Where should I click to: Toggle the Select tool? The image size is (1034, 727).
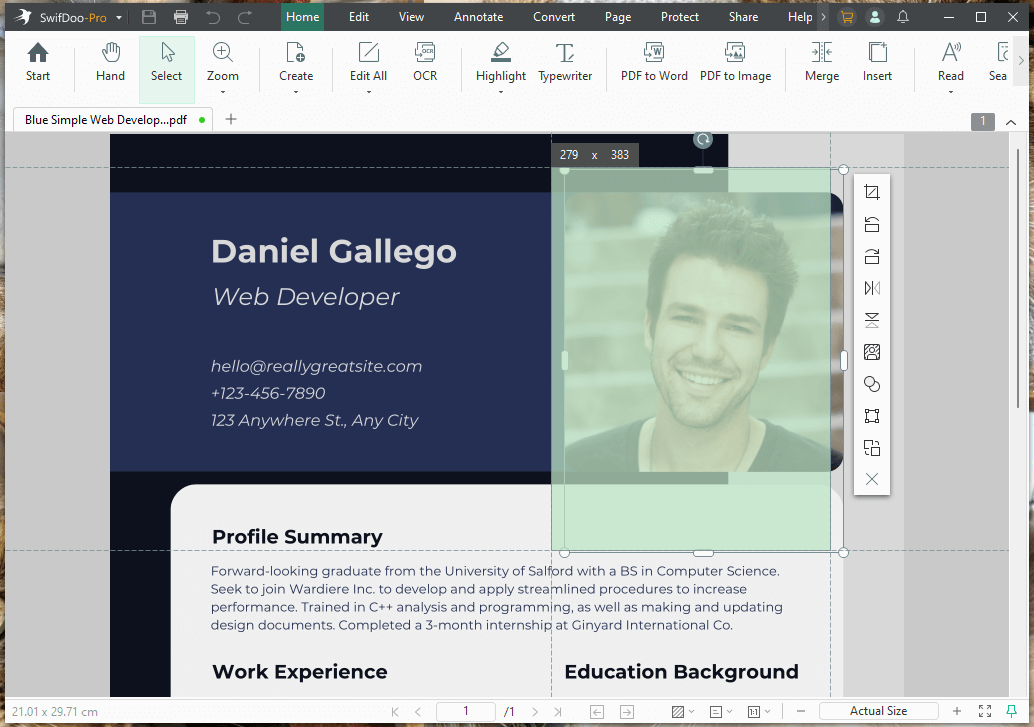point(166,63)
